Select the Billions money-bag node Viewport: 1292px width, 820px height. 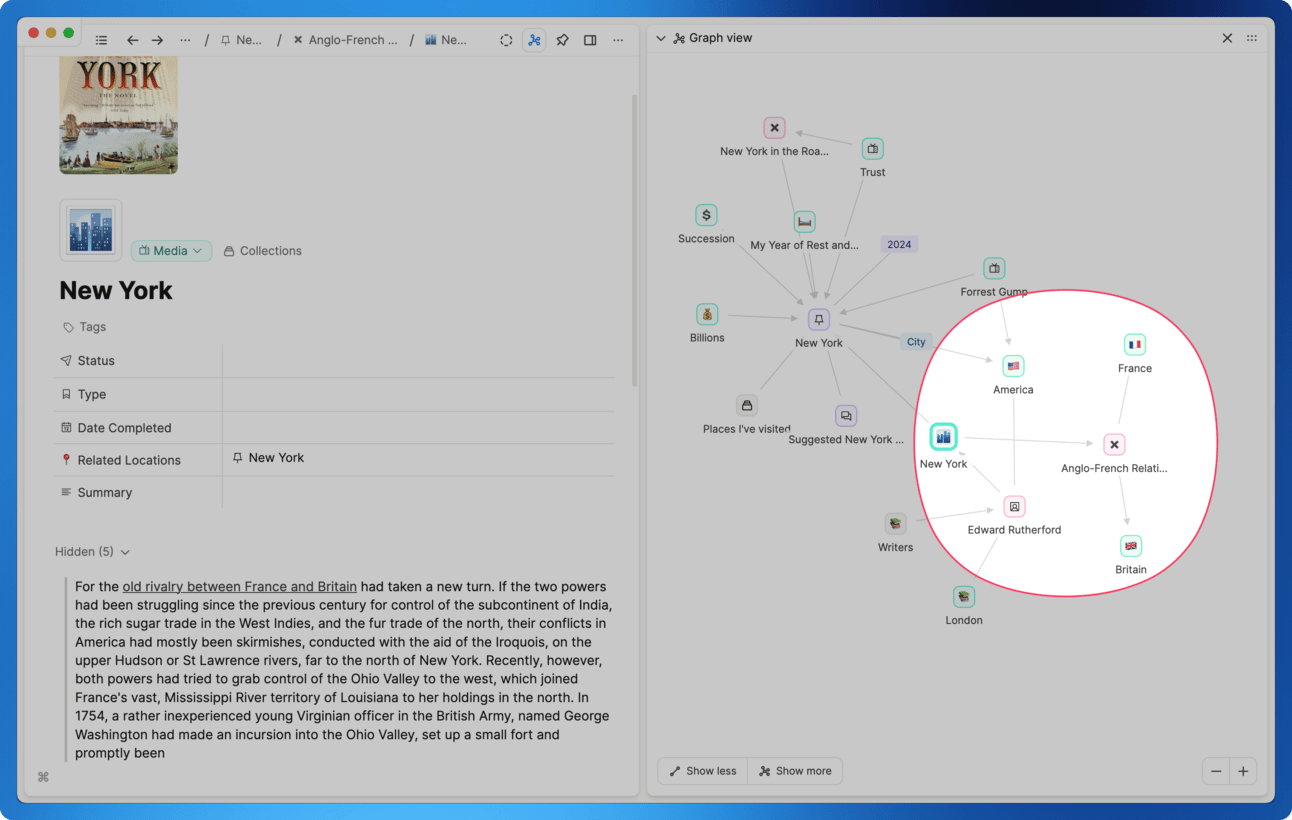[x=707, y=315]
